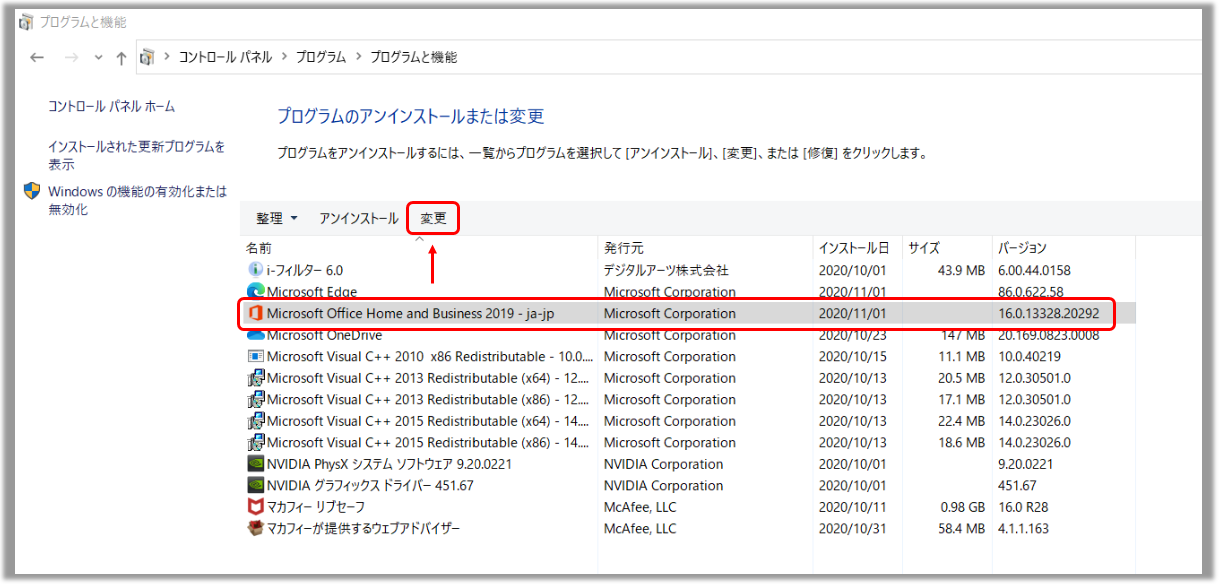The width and height of the screenshot is (1219, 584).
Task: Navigate to プログラム breadcrumb
Action: coord(321,58)
